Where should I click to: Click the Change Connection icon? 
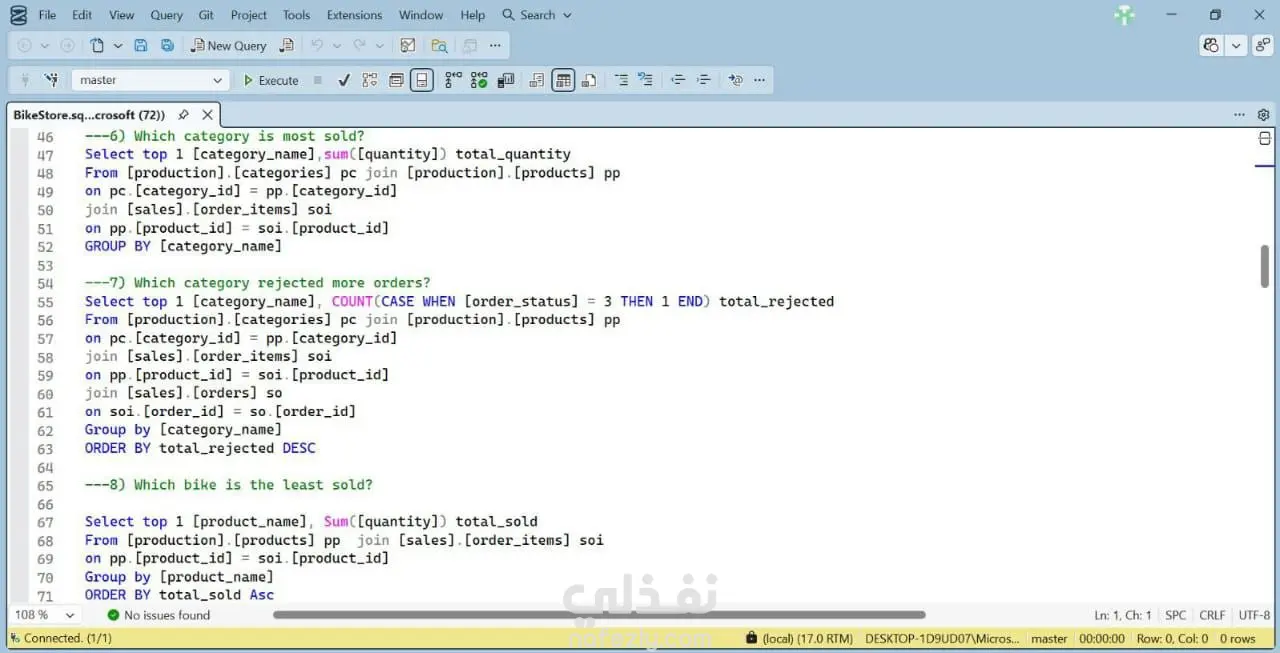click(x=53, y=80)
